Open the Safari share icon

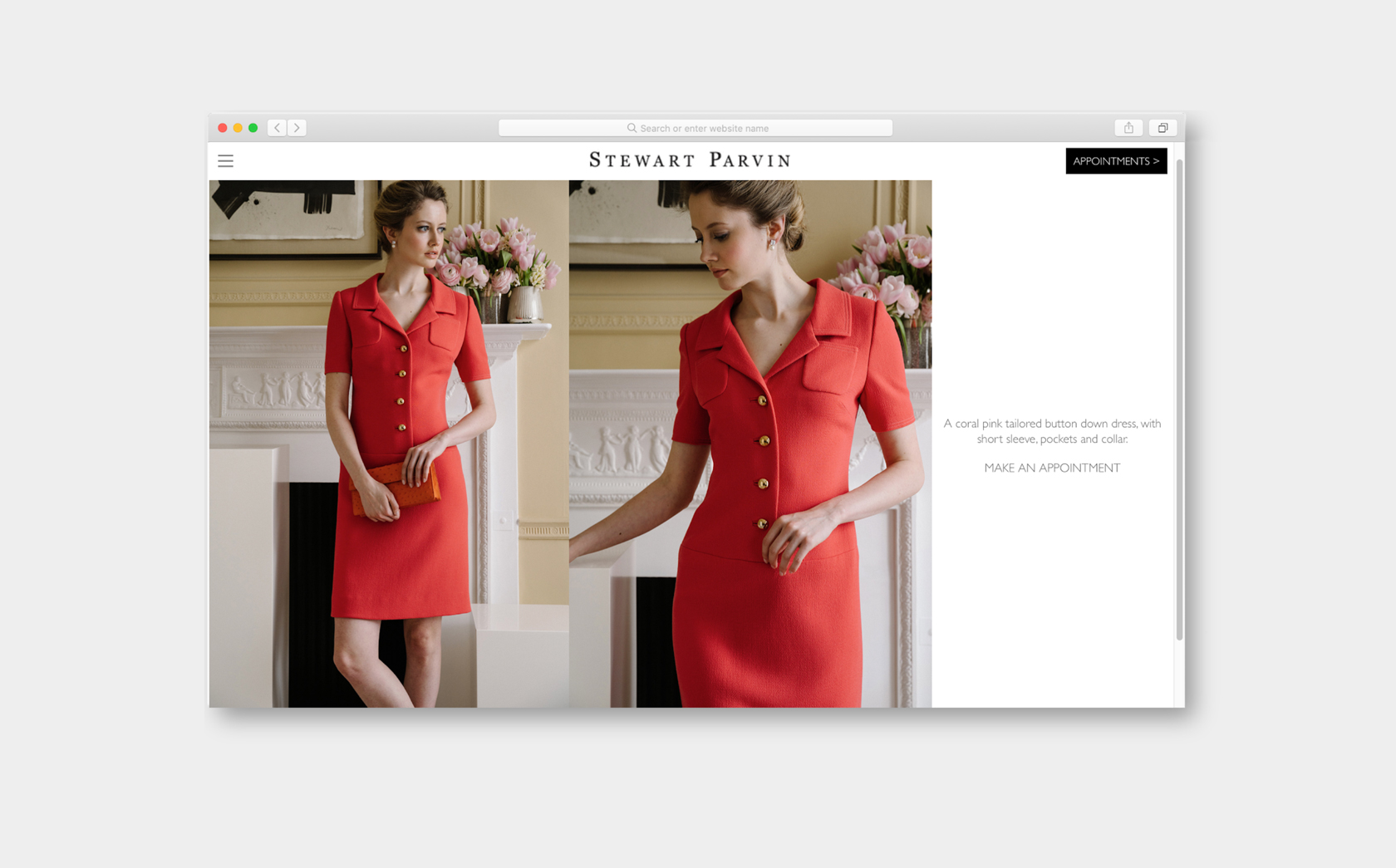[x=1128, y=127]
